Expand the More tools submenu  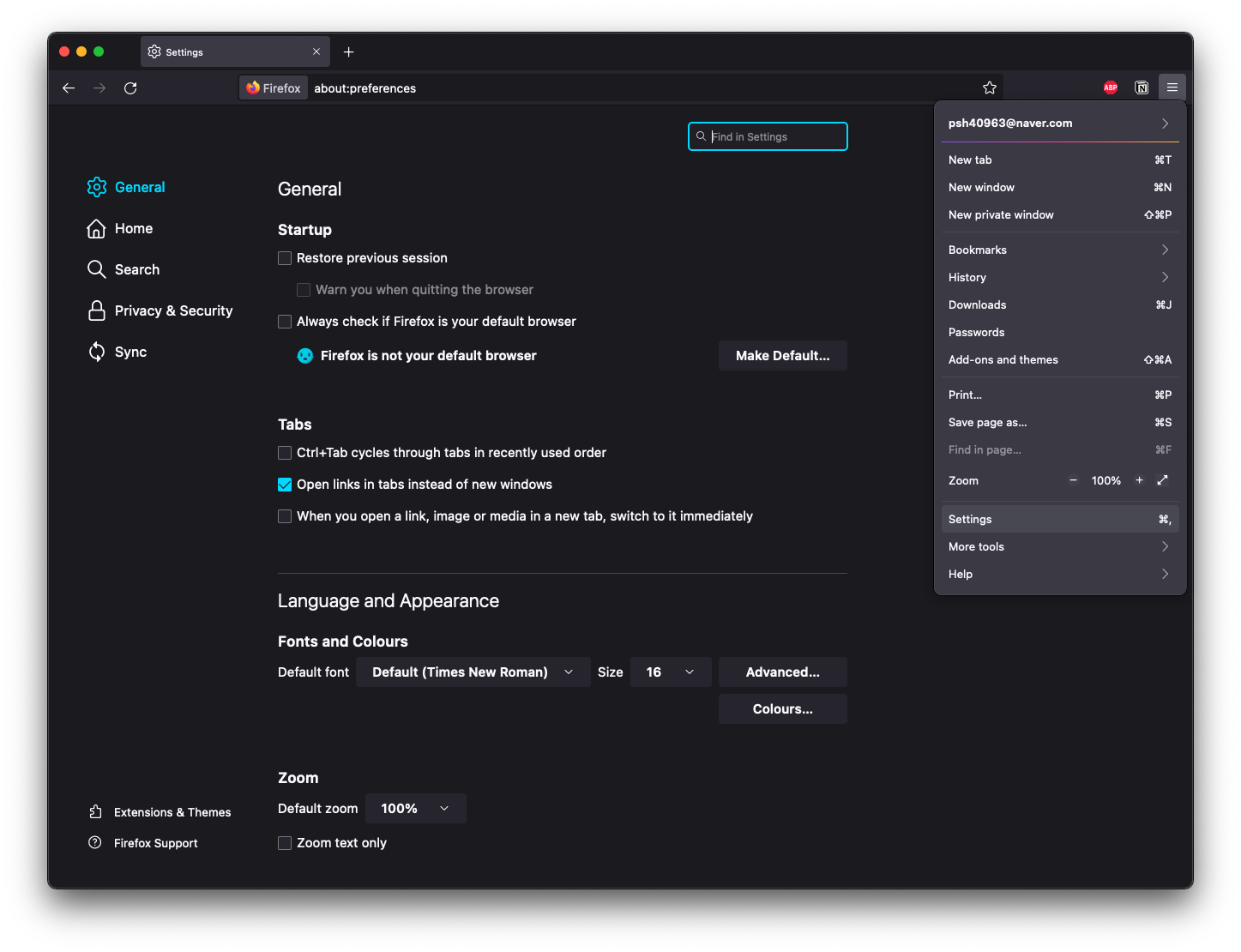1060,546
